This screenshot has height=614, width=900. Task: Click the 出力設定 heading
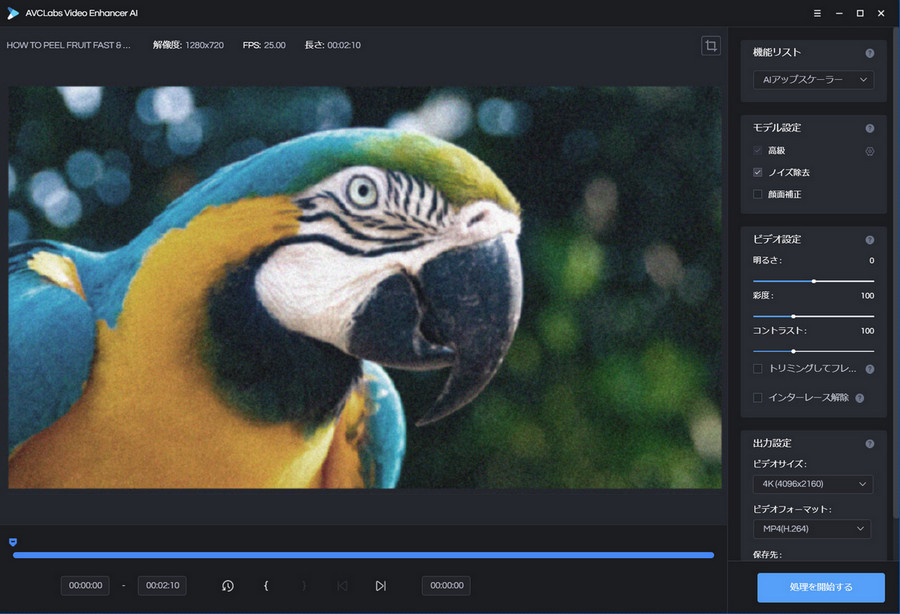pos(772,443)
